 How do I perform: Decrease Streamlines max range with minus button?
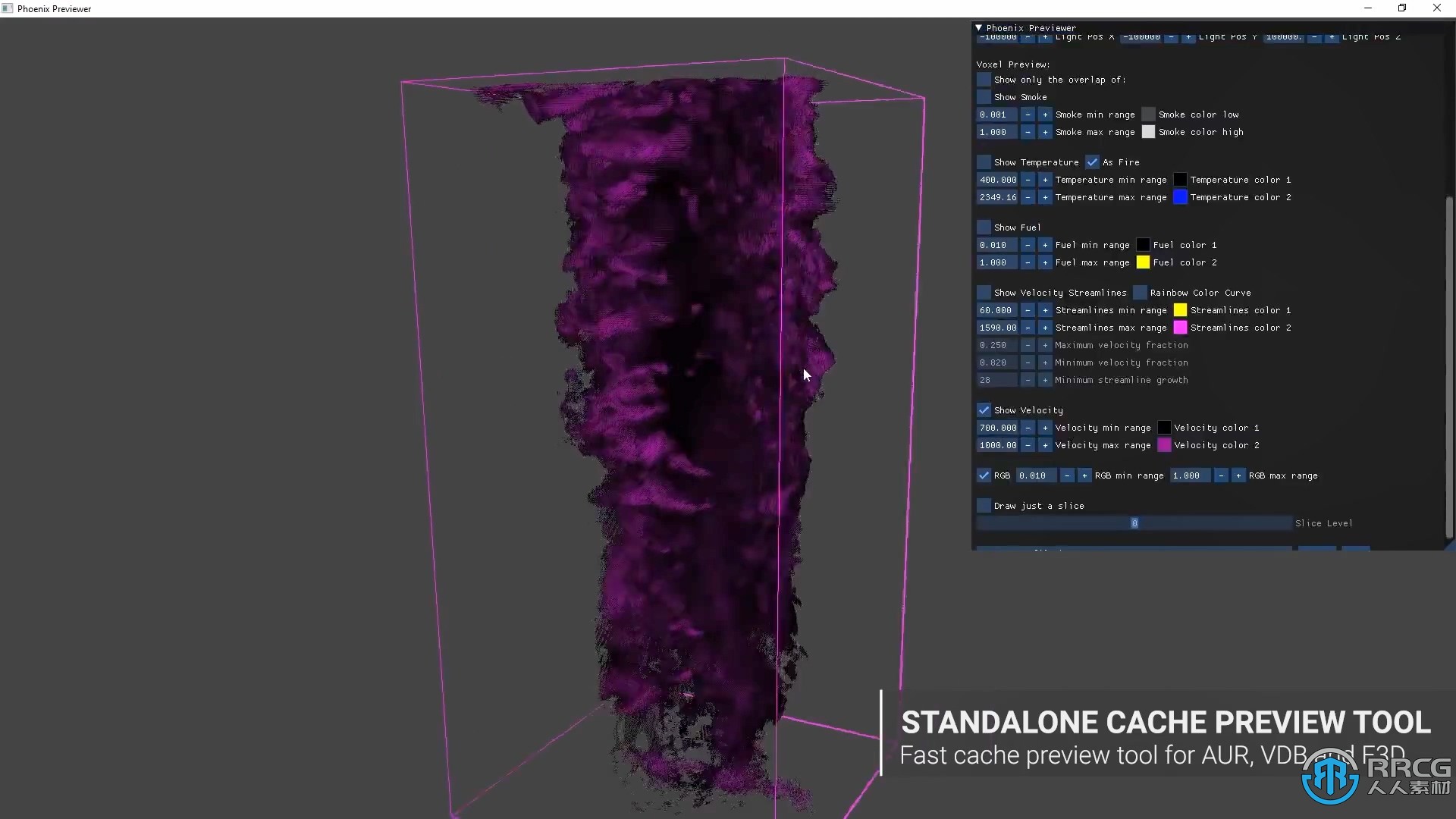click(1028, 328)
